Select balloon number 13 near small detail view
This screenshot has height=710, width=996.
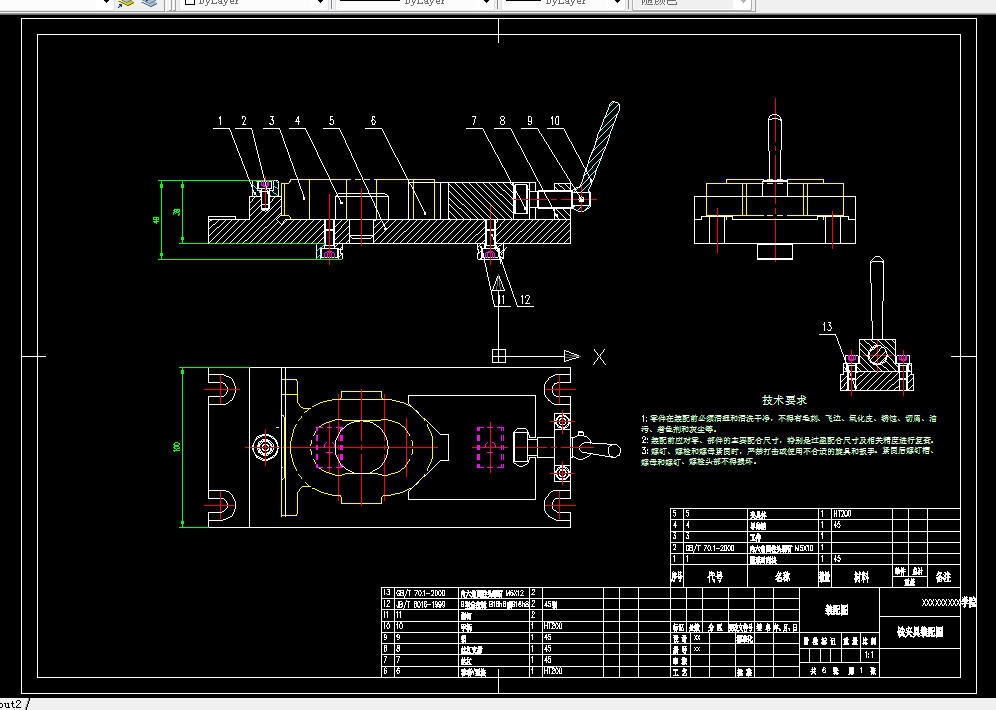point(827,327)
